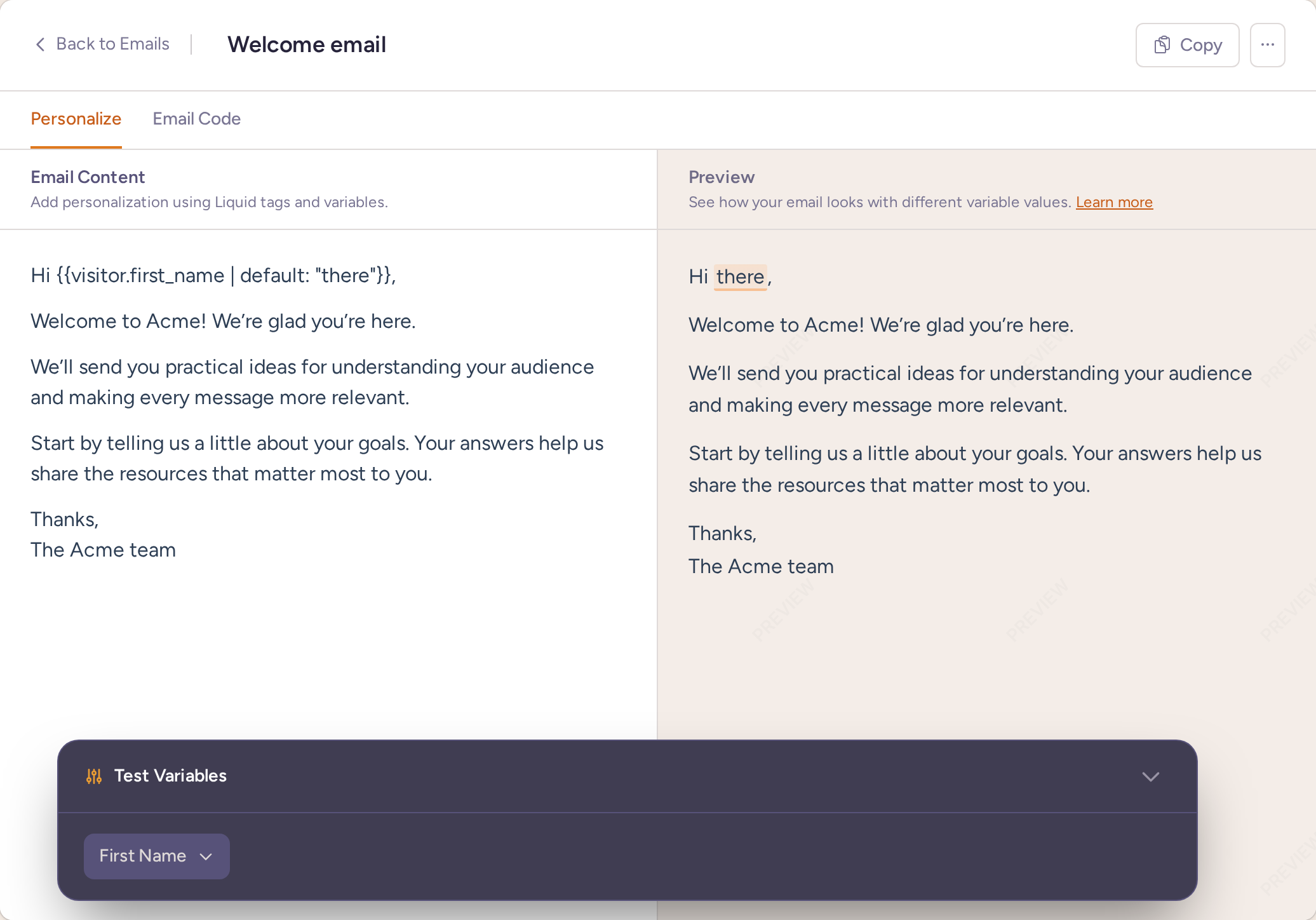
Task: Click the 'Test Variables' label
Action: tap(170, 776)
